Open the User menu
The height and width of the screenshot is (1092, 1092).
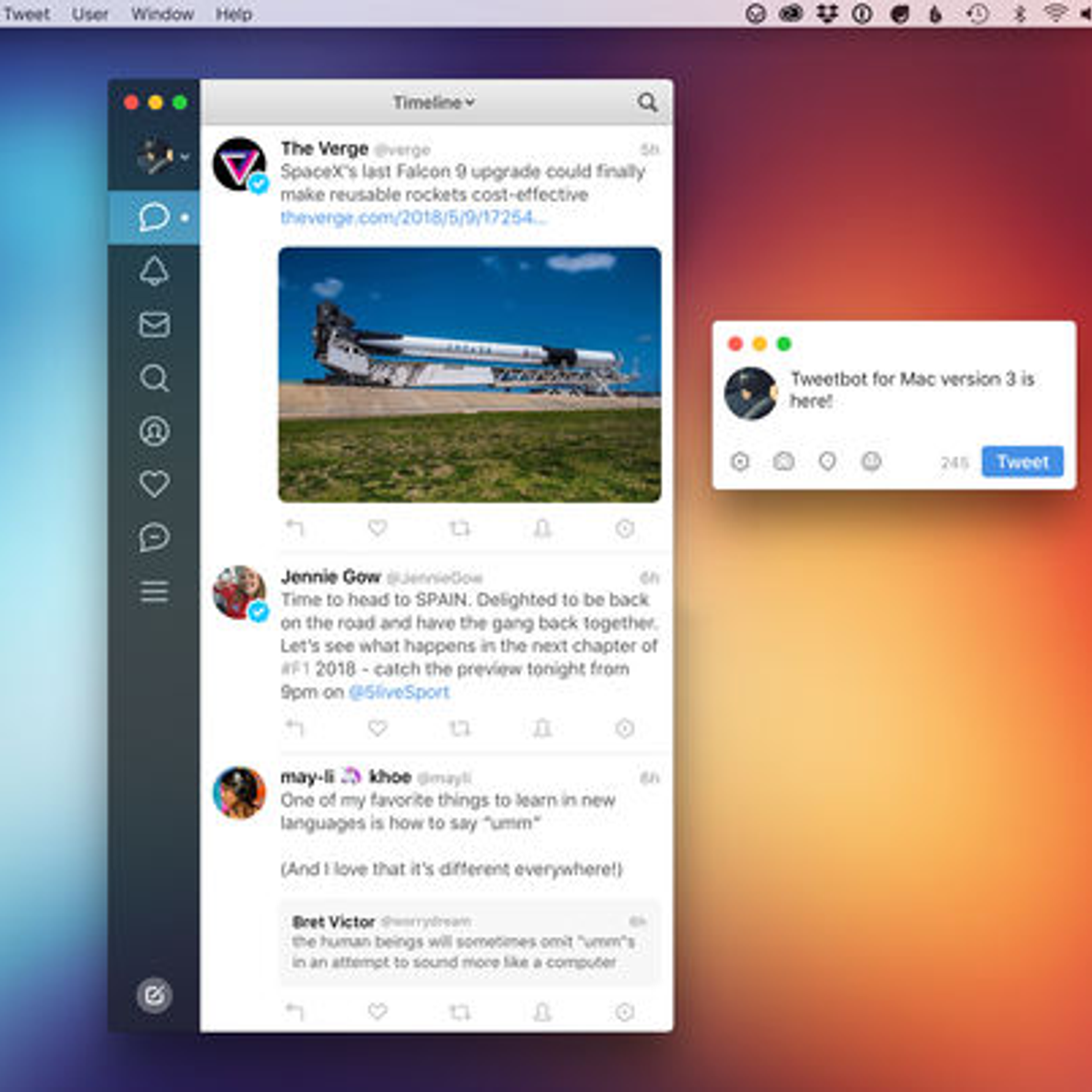[x=90, y=14]
